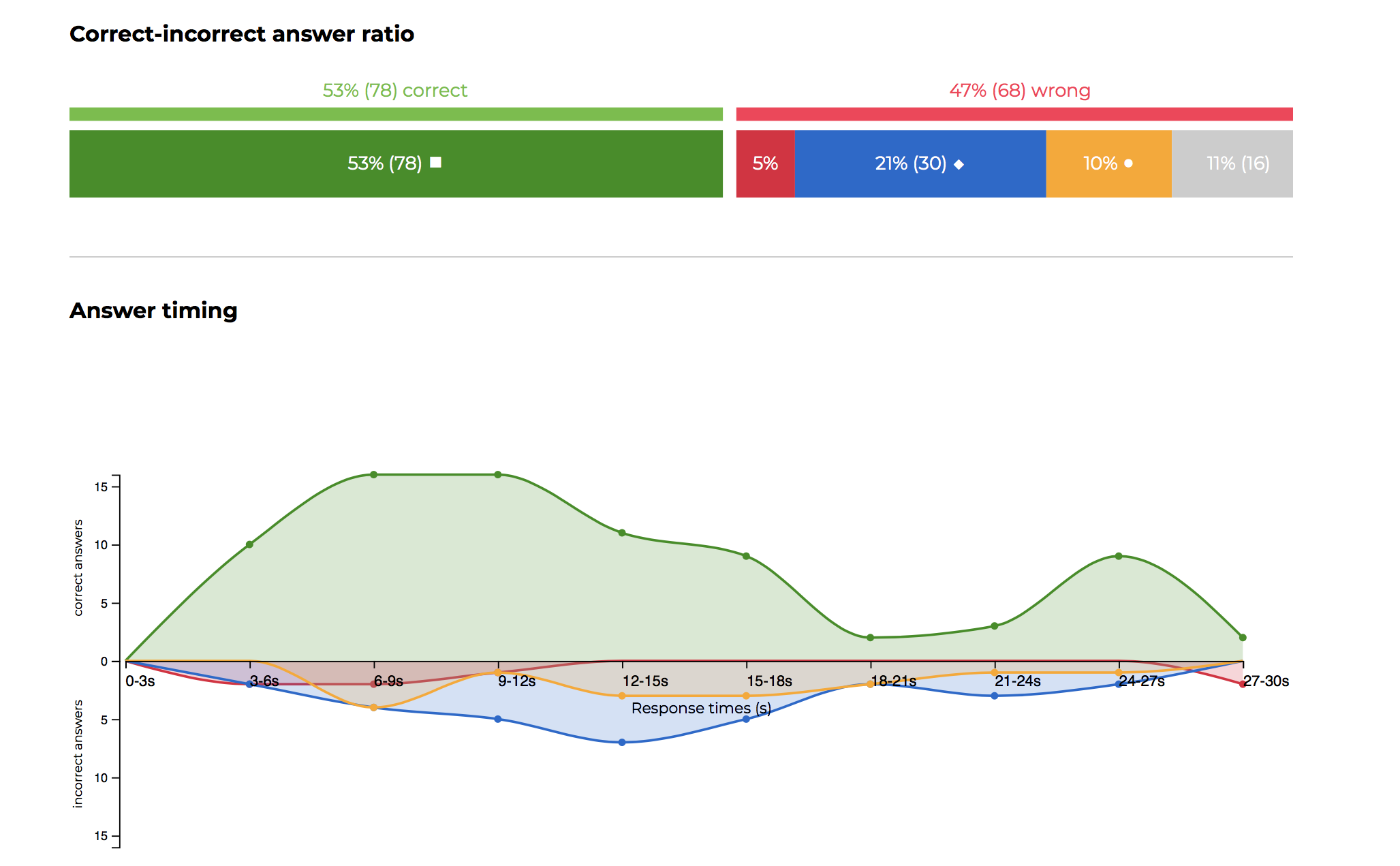Click blue data point at 15-18s
This screenshot has width=1400, height=866.
point(746,719)
